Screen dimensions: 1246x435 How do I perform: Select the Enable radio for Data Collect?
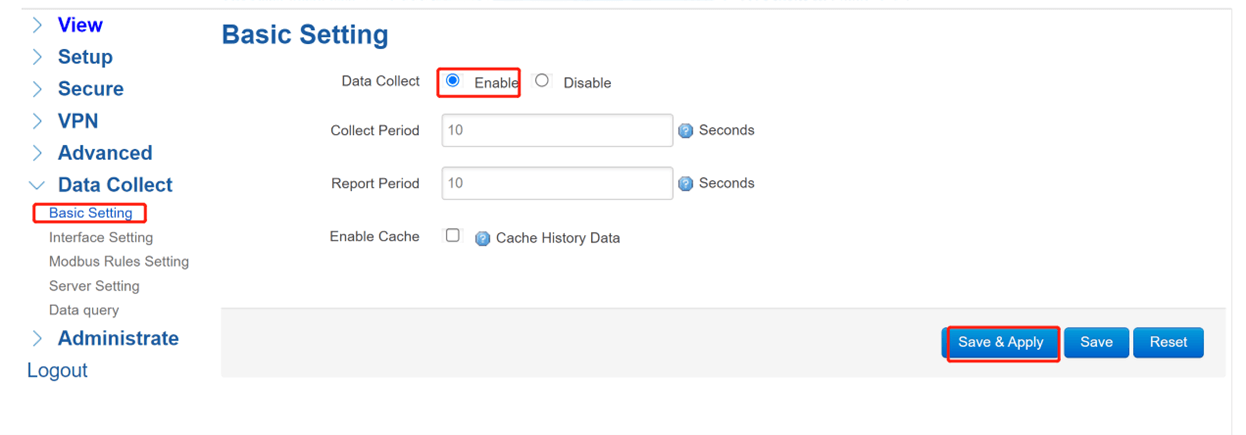(x=453, y=81)
